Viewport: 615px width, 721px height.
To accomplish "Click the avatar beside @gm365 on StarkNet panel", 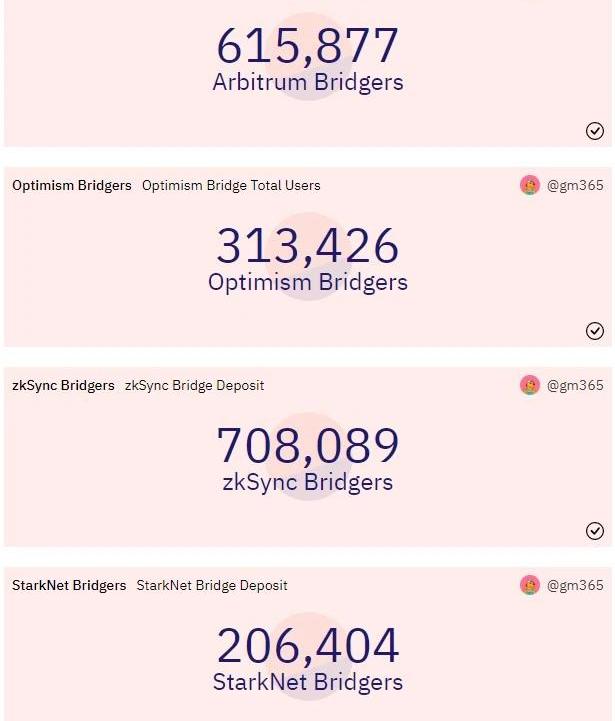I will click(530, 585).
